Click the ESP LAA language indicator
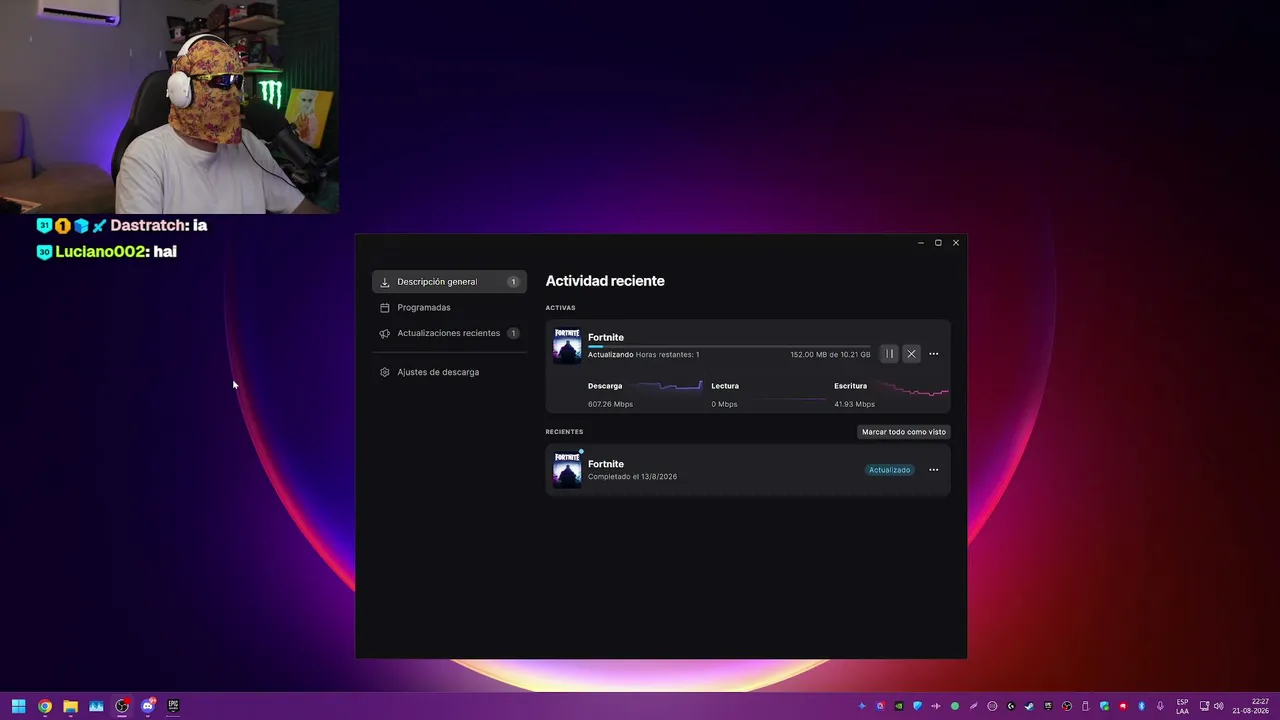The height and width of the screenshot is (720, 1280). click(x=1183, y=706)
